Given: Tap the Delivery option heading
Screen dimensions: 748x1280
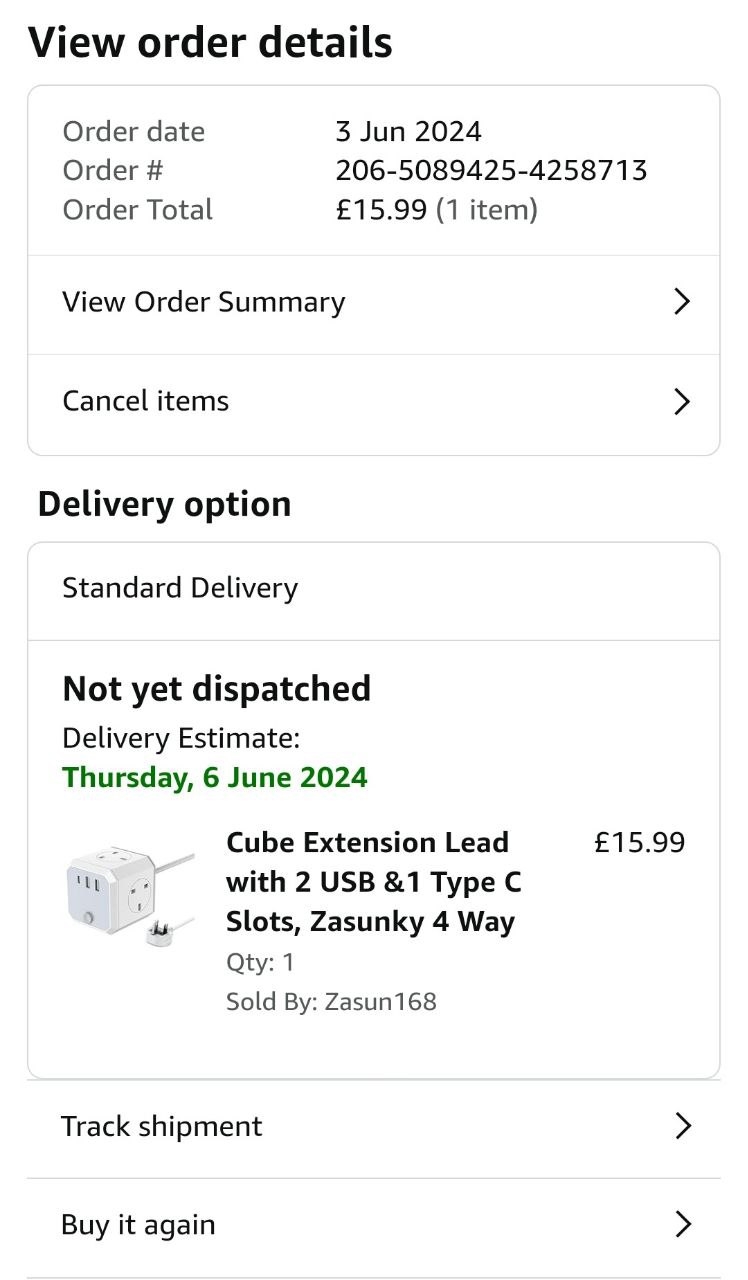Looking at the screenshot, I should point(164,504).
